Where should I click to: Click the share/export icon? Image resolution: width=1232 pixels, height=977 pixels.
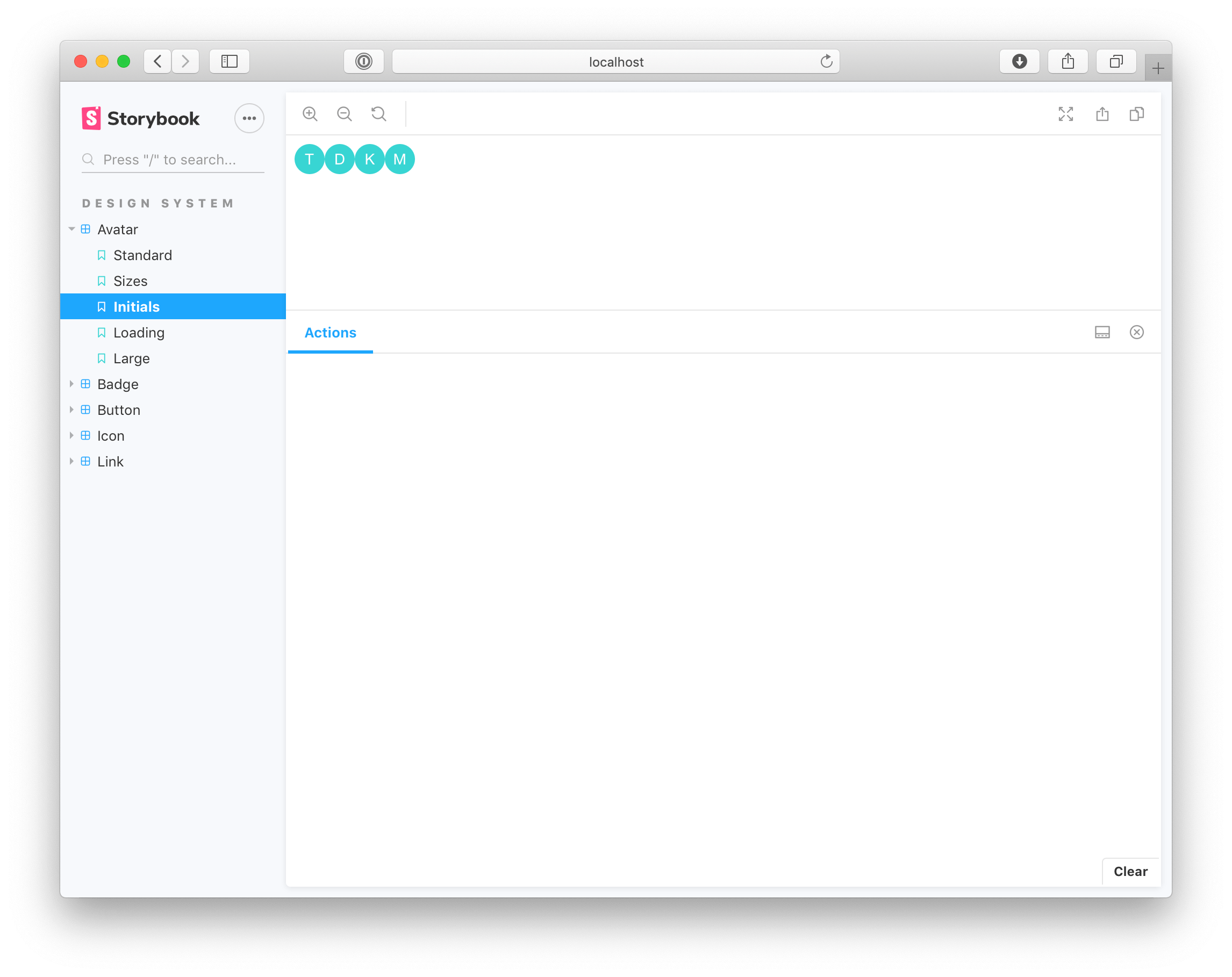1102,113
